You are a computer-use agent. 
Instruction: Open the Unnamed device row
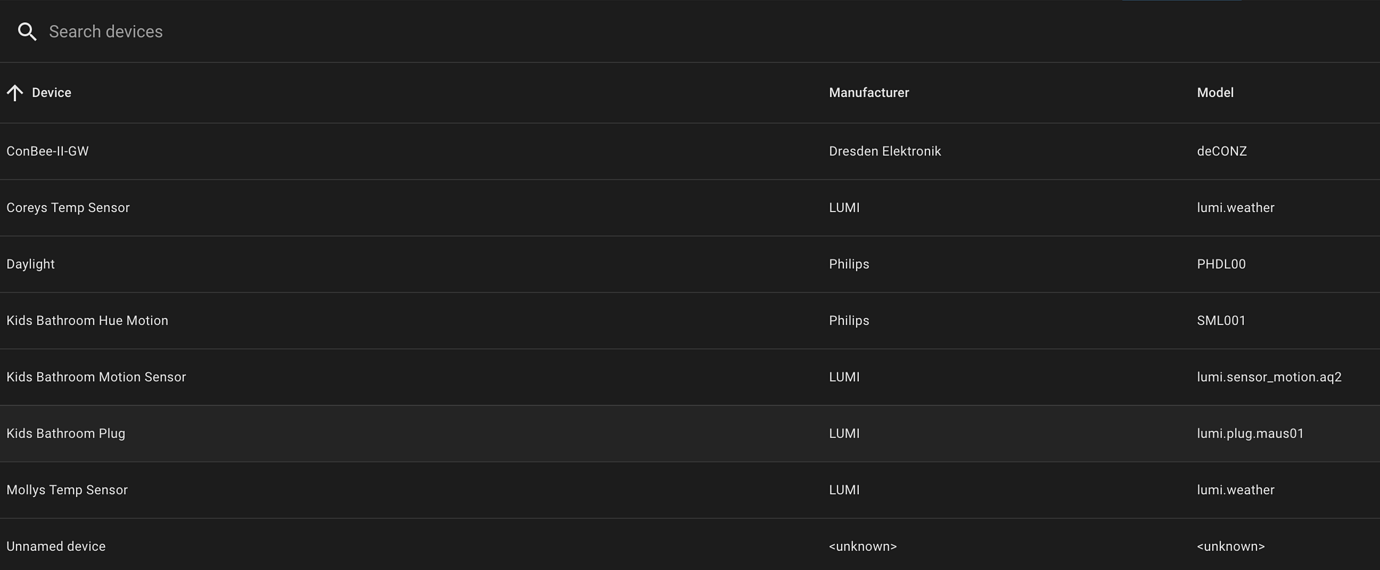coord(56,546)
